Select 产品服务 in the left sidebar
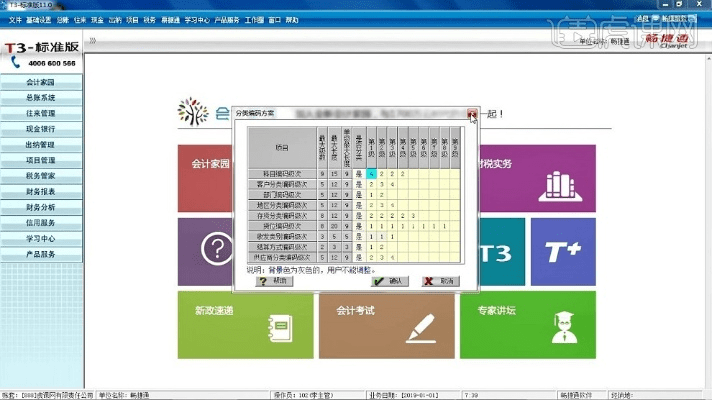This screenshot has width=712, height=400. [41, 254]
